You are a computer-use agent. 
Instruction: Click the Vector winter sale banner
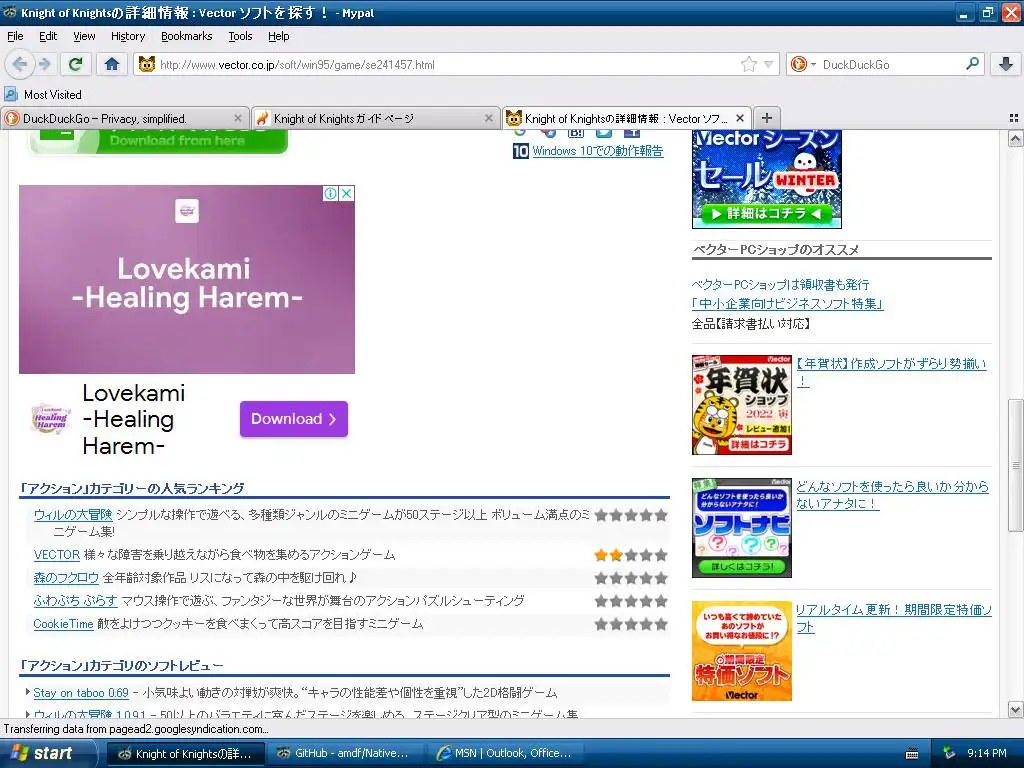click(767, 178)
